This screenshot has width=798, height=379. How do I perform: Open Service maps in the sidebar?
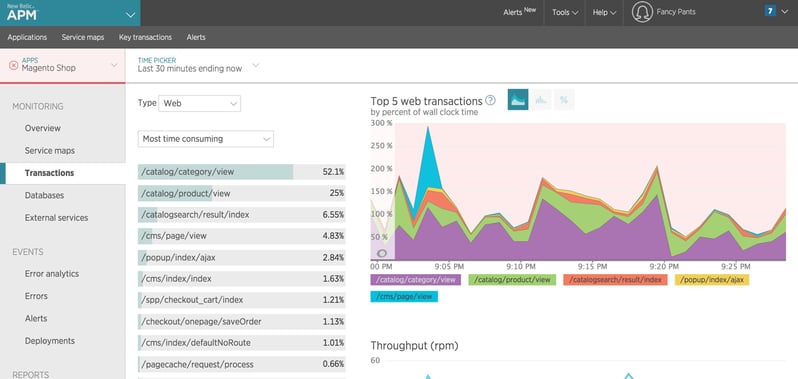(50, 151)
